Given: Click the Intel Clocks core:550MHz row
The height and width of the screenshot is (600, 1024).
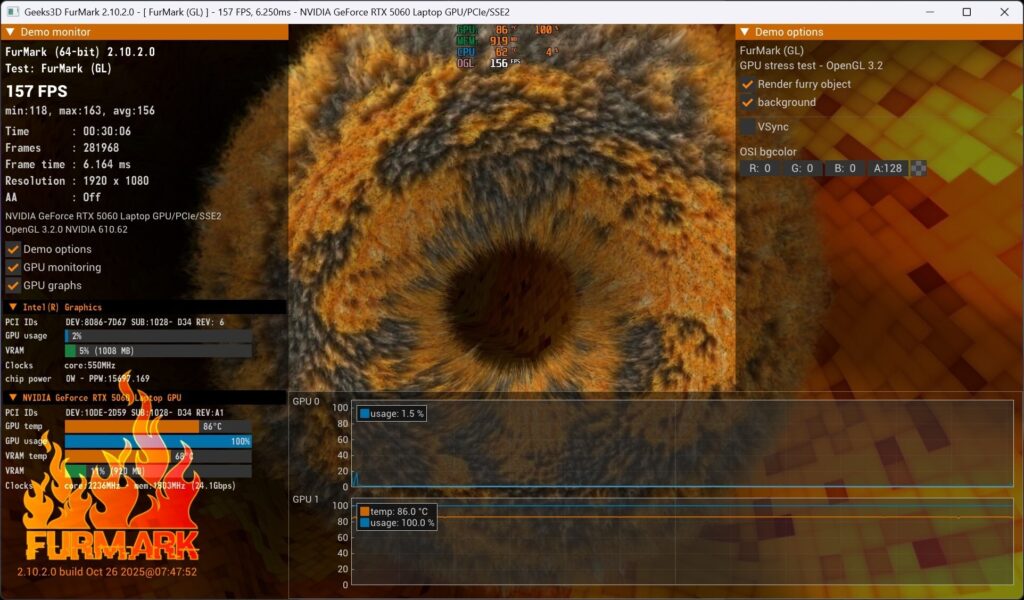Looking at the screenshot, I should point(61,366).
